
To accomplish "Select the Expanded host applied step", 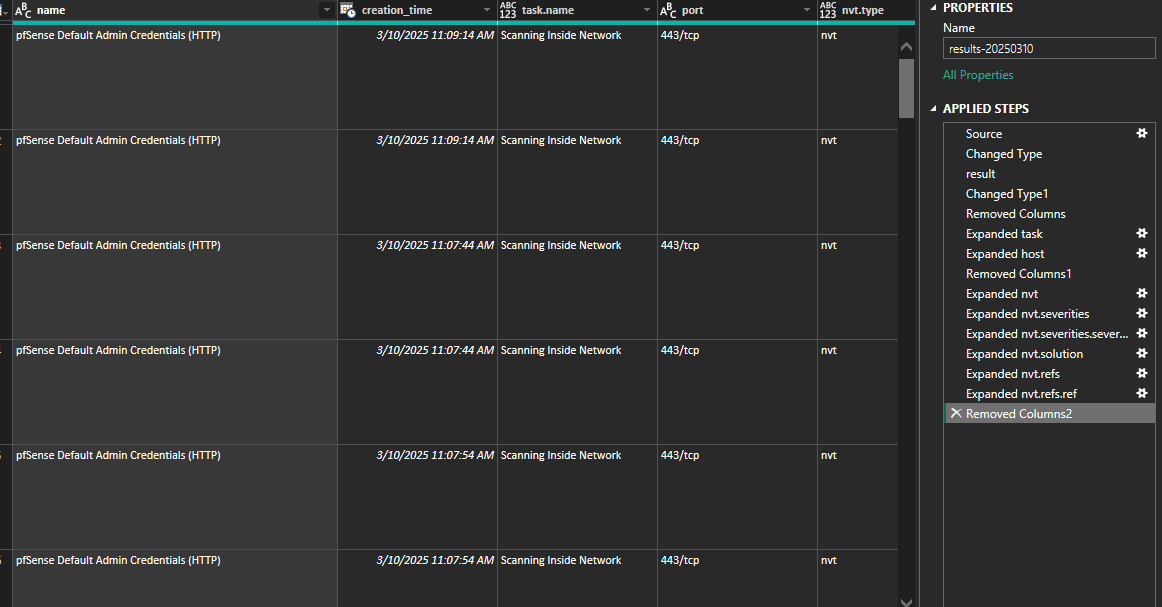I will (x=1005, y=253).
